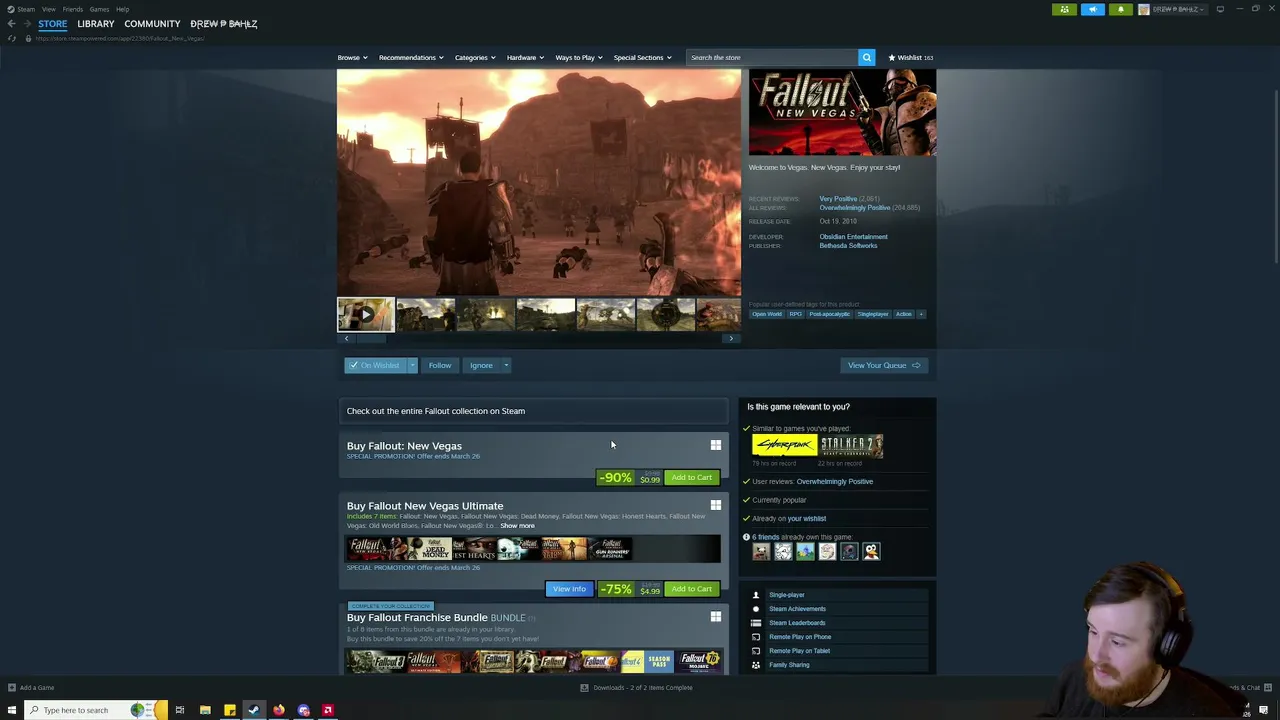Open the green friends activity icon

click(x=1064, y=9)
